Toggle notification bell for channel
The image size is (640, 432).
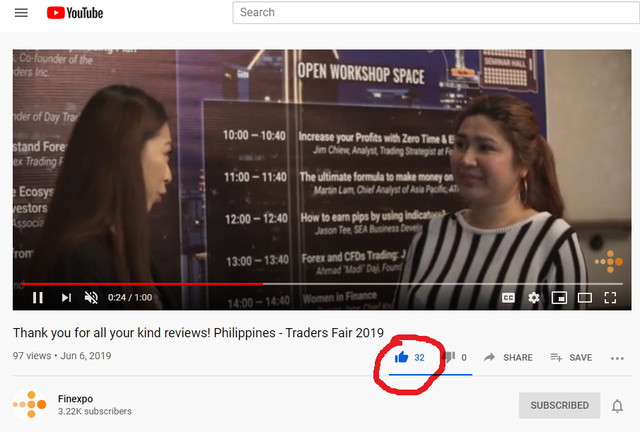(x=617, y=406)
